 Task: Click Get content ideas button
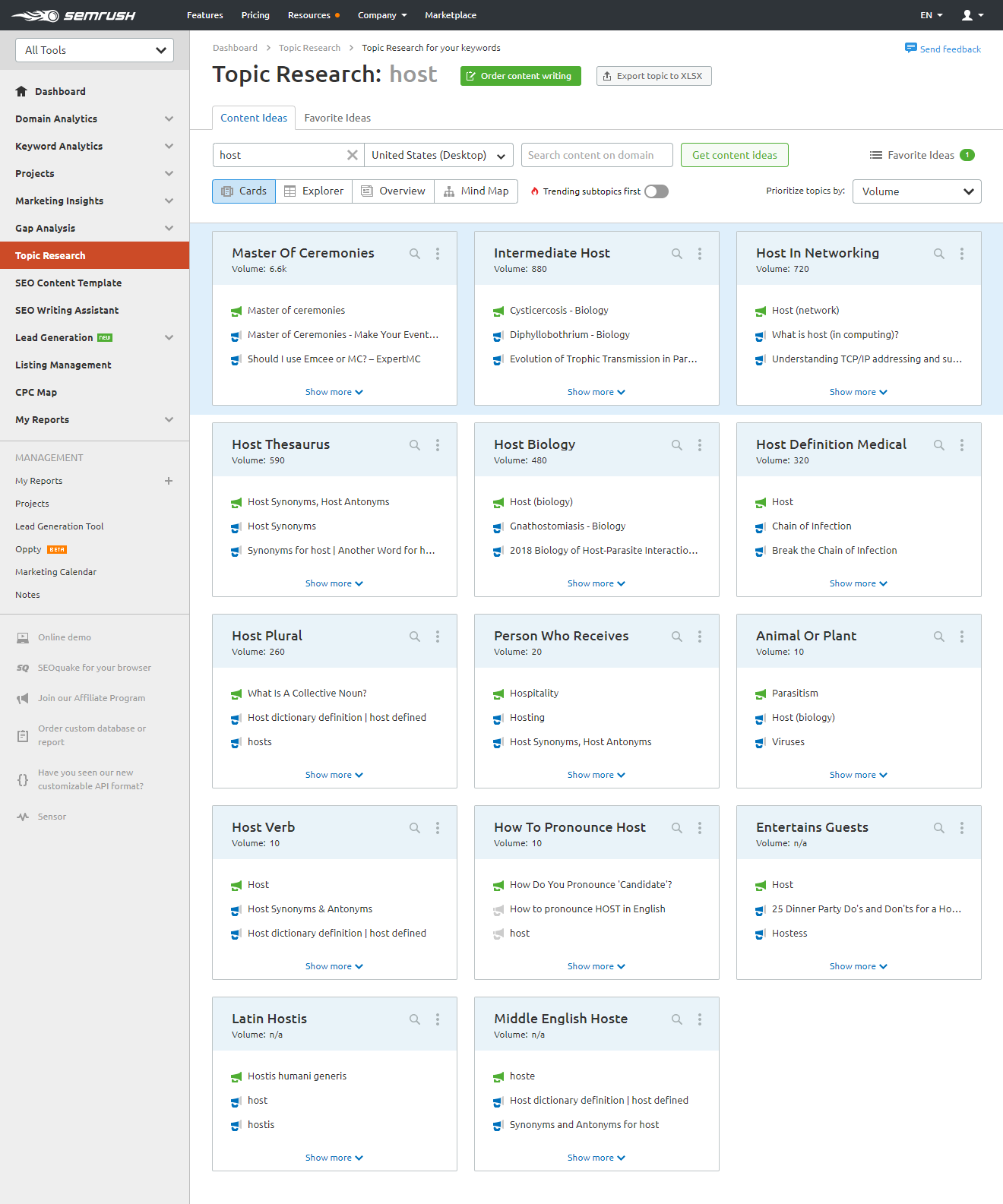click(734, 155)
